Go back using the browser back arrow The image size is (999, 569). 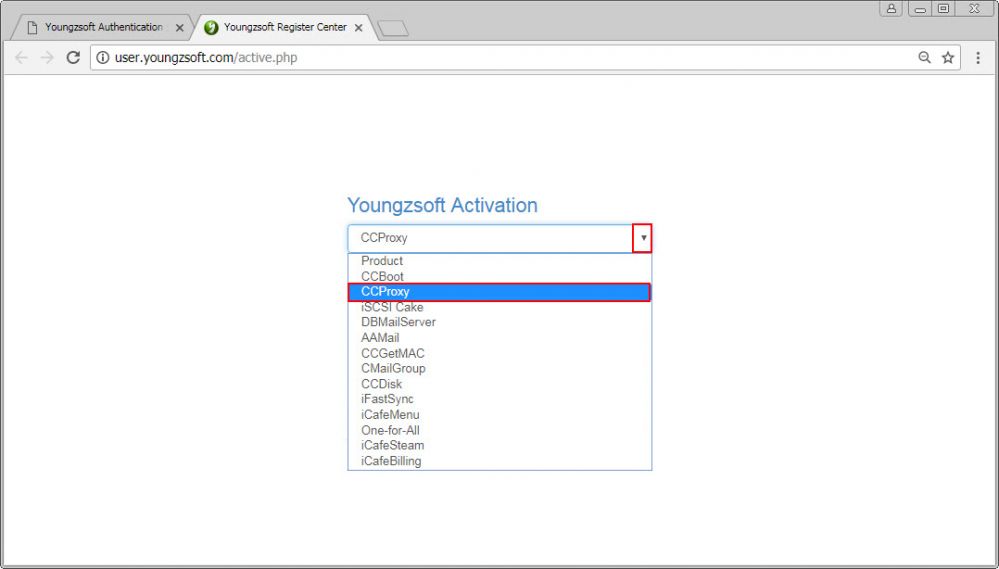point(21,57)
